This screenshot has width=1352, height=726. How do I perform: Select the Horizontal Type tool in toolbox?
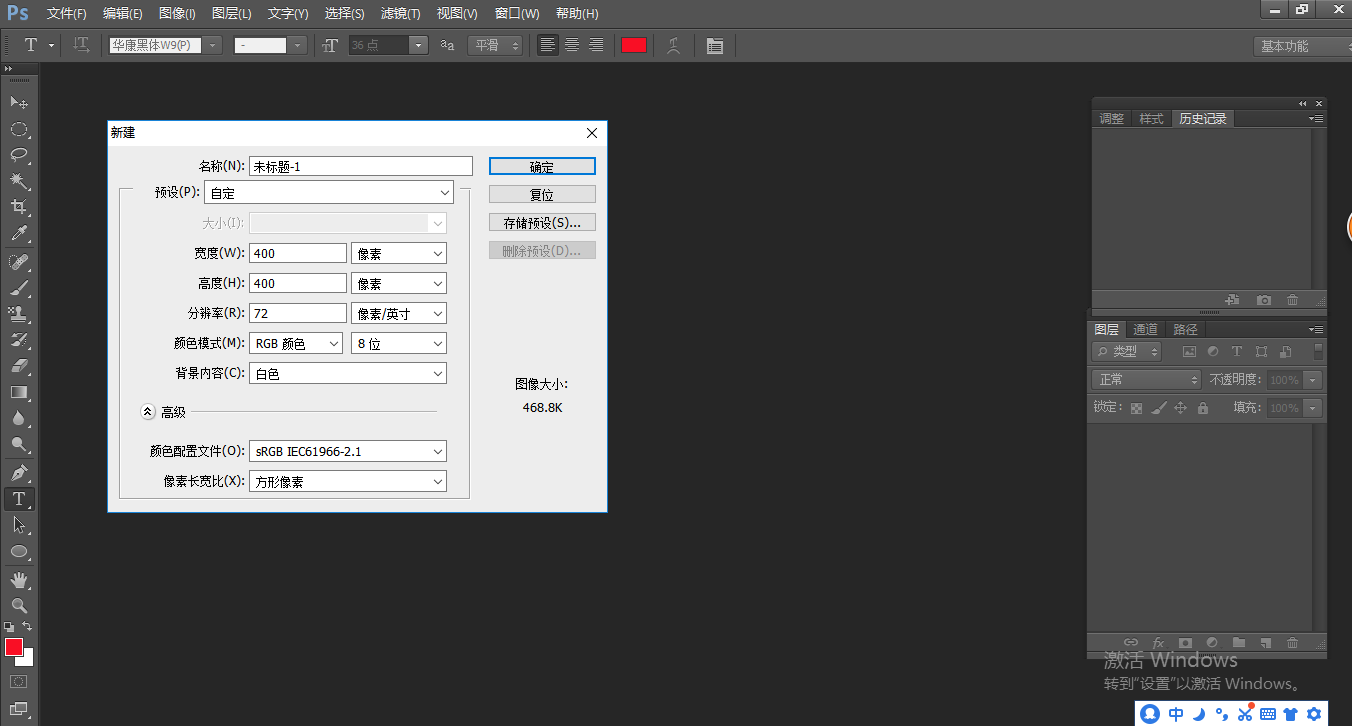coord(19,498)
